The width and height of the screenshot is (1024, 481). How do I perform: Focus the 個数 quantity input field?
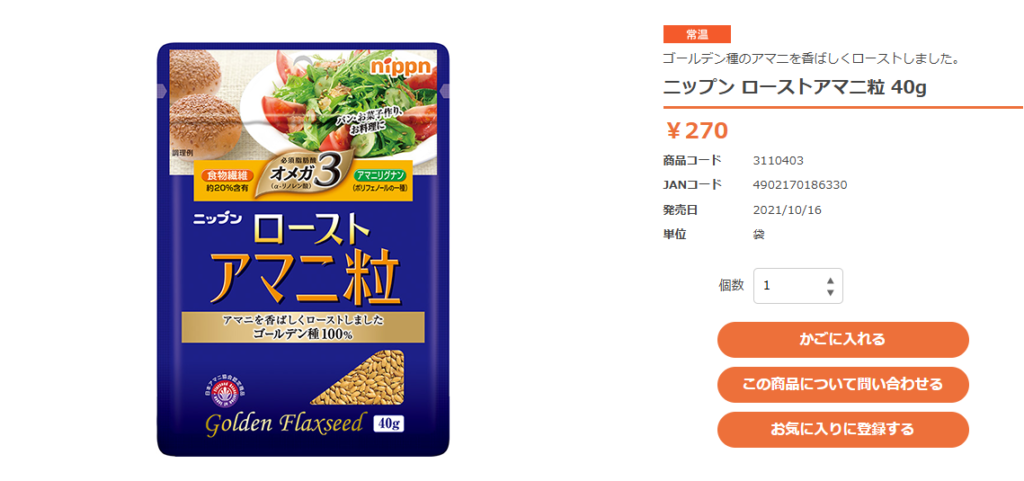(x=798, y=286)
